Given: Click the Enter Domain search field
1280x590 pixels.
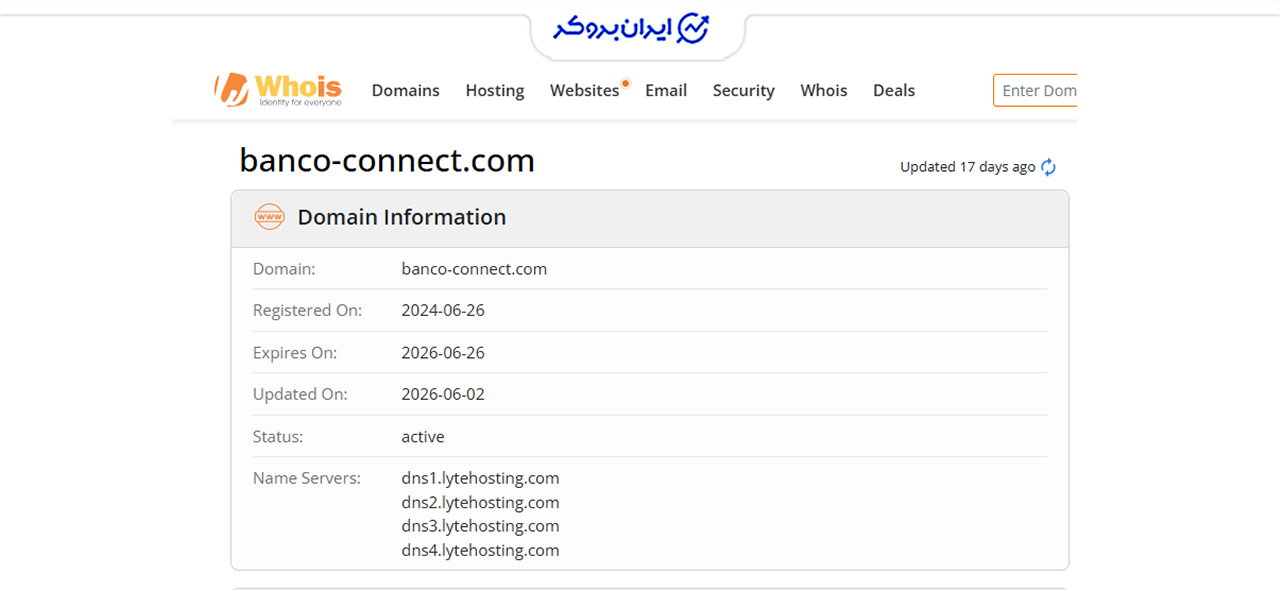Looking at the screenshot, I should 1035,90.
